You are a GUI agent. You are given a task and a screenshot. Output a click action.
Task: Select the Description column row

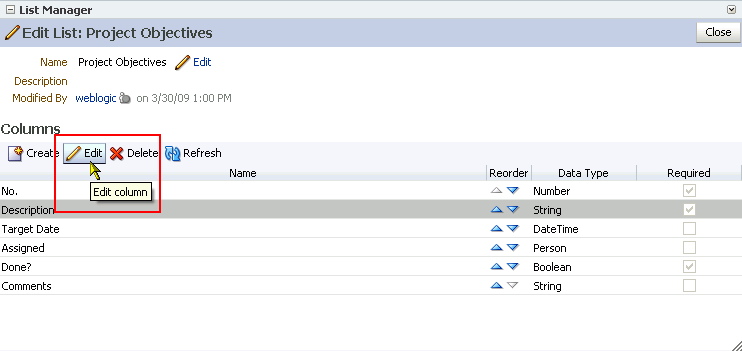coord(371,210)
